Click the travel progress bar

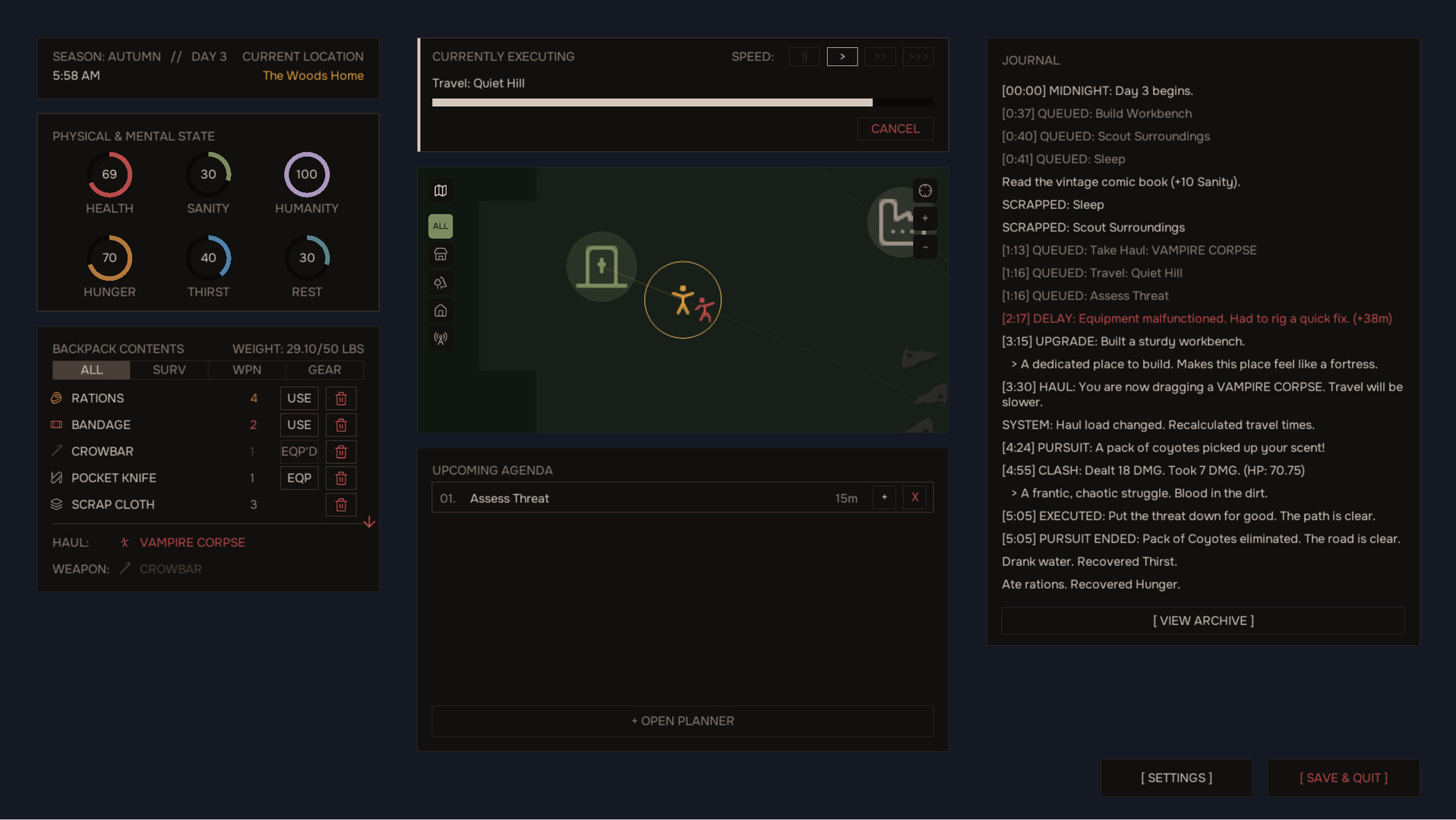683,102
